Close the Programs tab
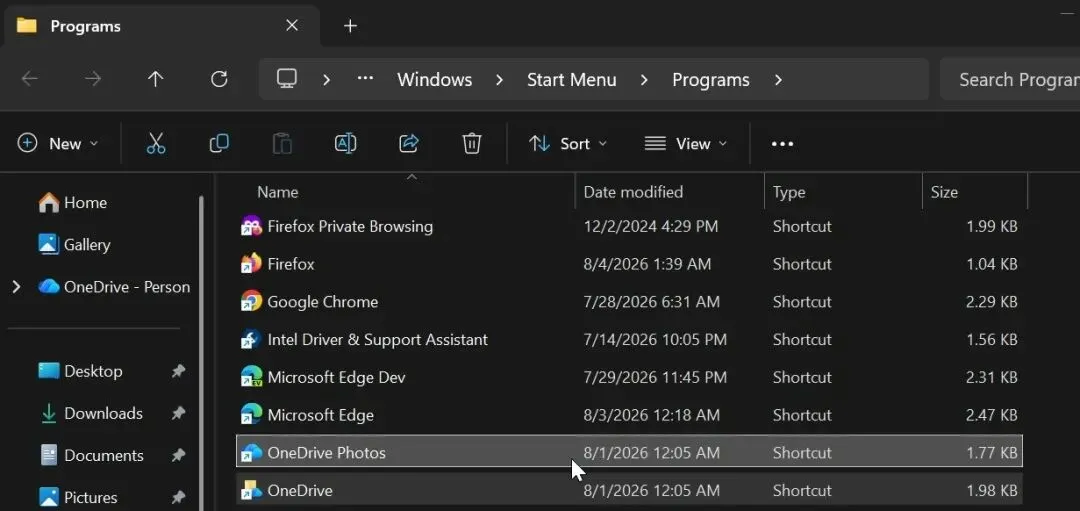The height and width of the screenshot is (511, 1080). (292, 25)
